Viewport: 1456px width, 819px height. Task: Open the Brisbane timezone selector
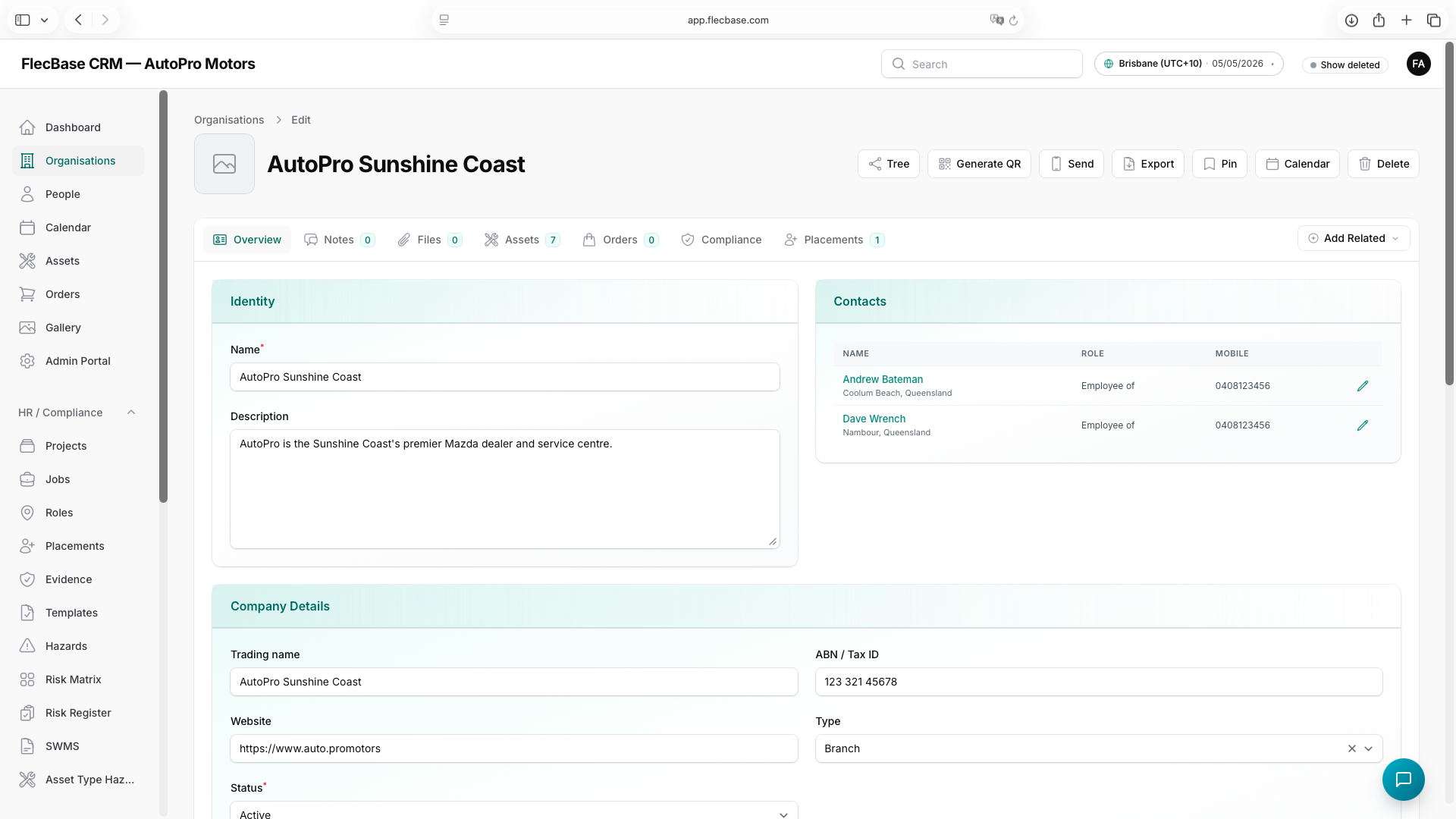(x=1188, y=64)
